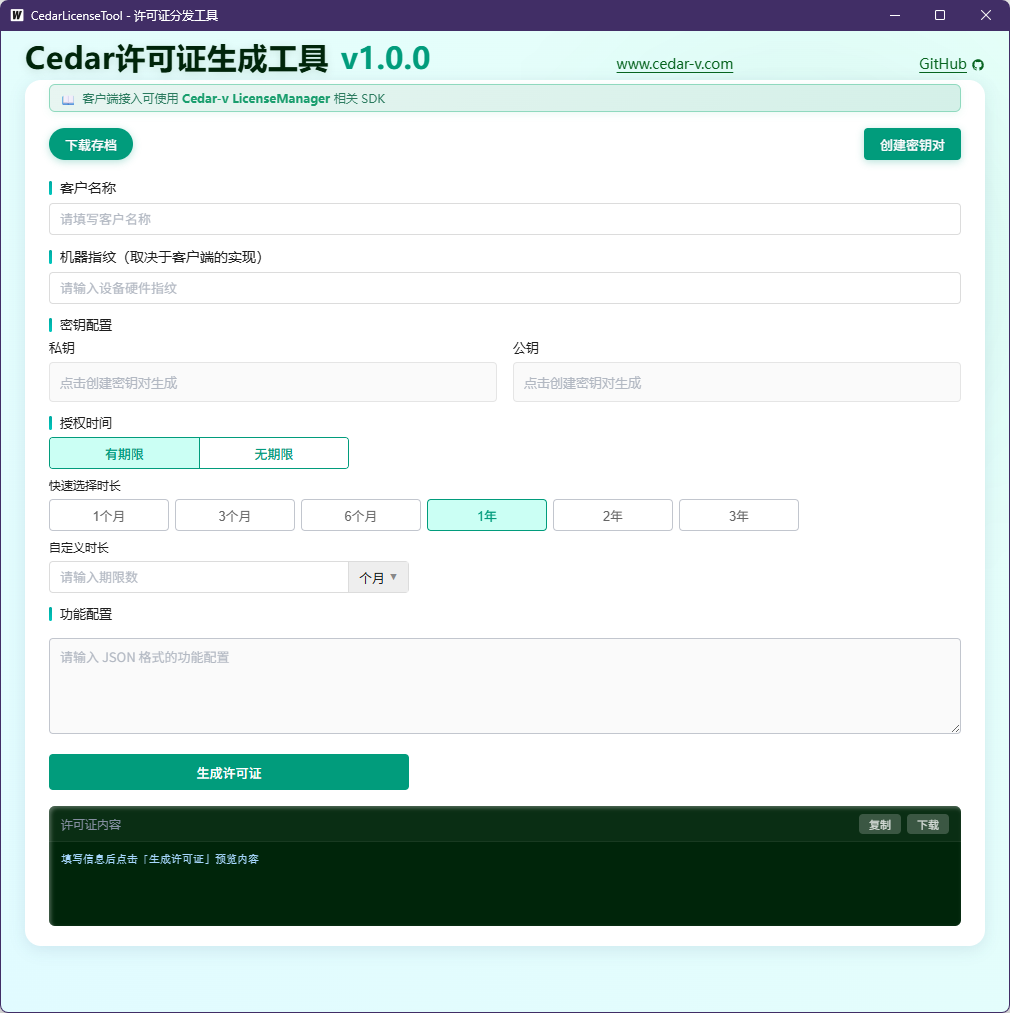Open the 个月 duration unit dropdown
Image resolution: width=1010 pixels, height=1013 pixels.
379,577
